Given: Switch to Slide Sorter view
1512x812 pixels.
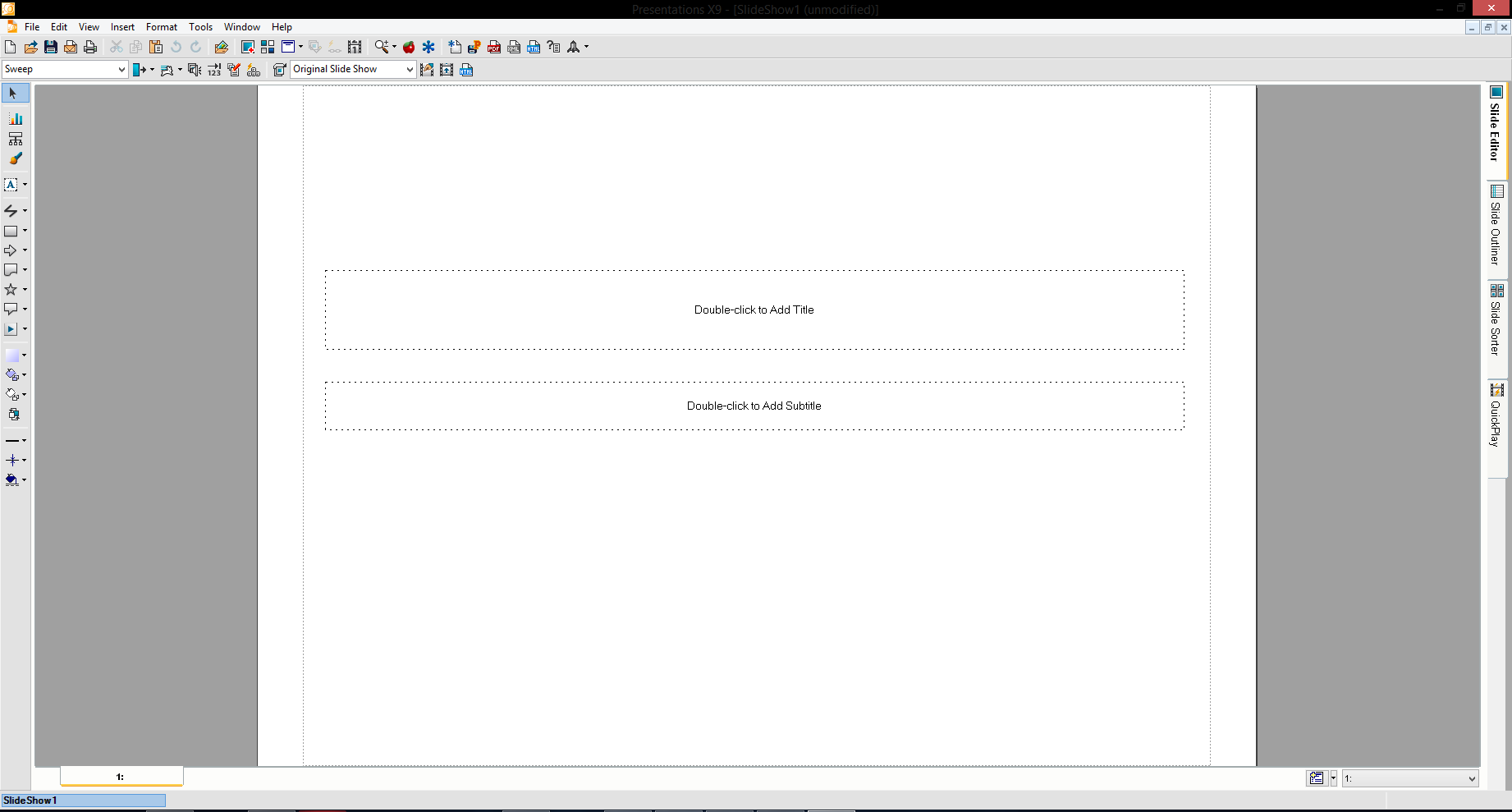Looking at the screenshot, I should pyautogui.click(x=1496, y=320).
